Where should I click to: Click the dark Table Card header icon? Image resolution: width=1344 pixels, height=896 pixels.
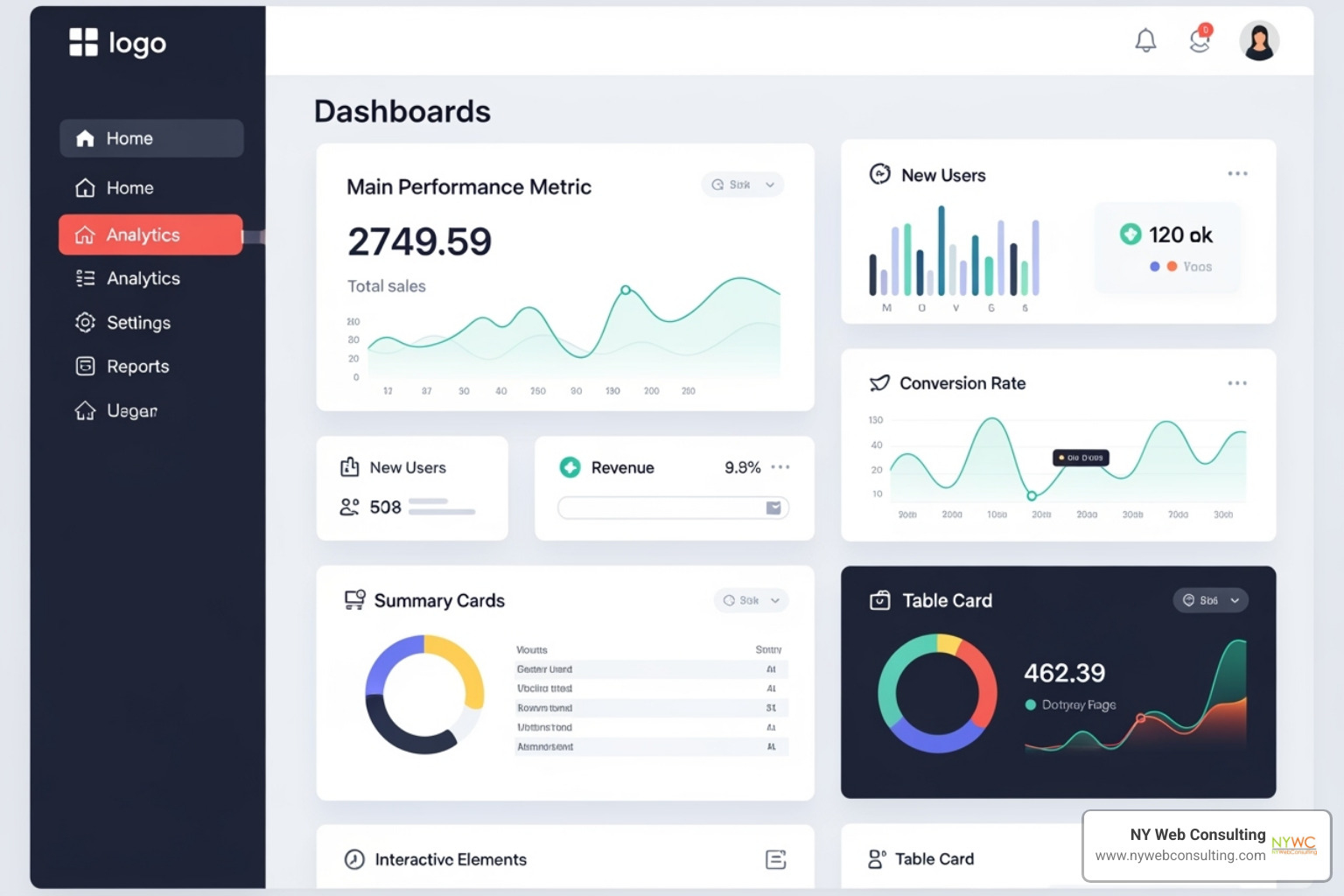pos(879,600)
